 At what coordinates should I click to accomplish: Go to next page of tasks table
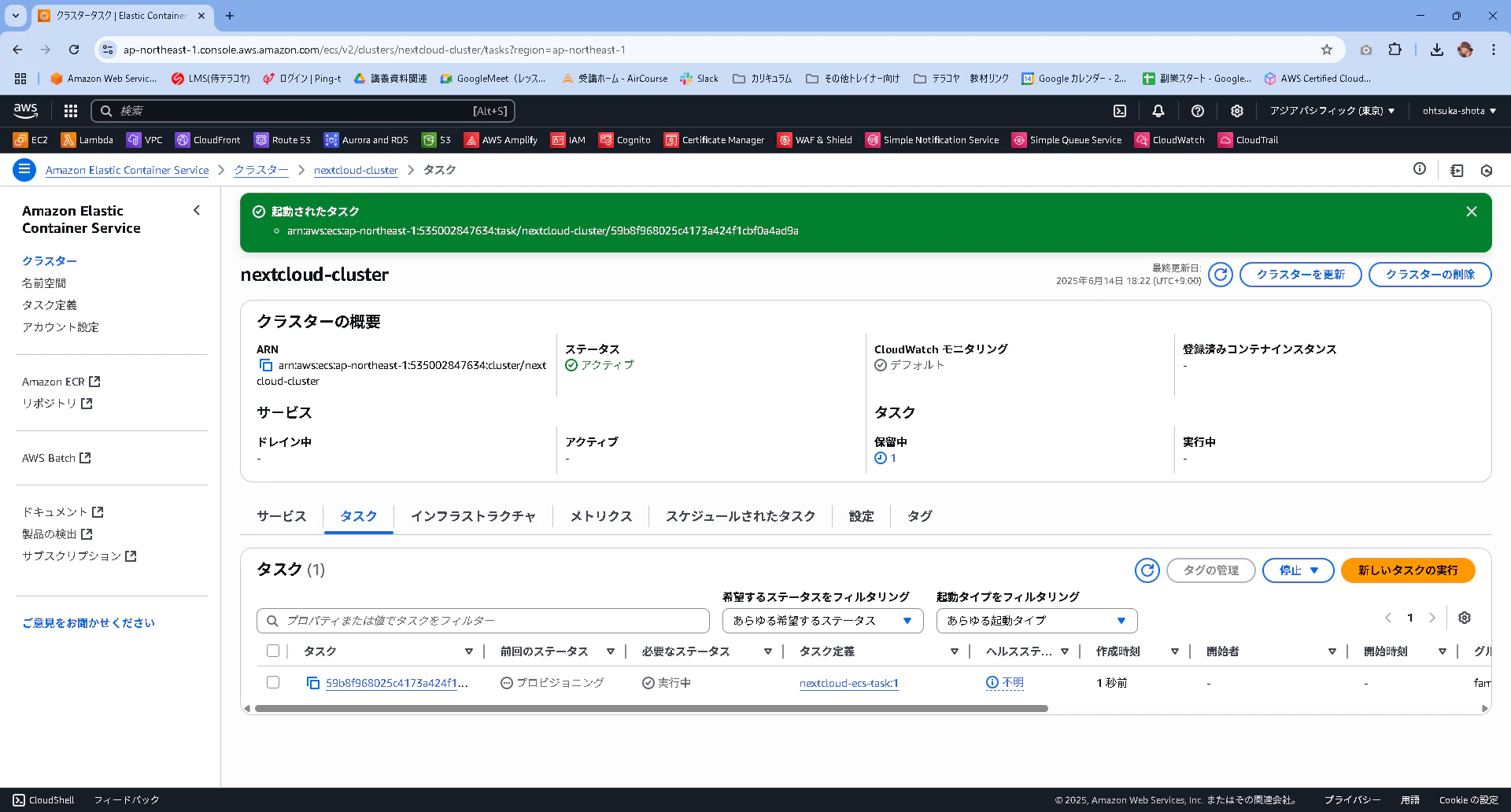(x=1432, y=618)
